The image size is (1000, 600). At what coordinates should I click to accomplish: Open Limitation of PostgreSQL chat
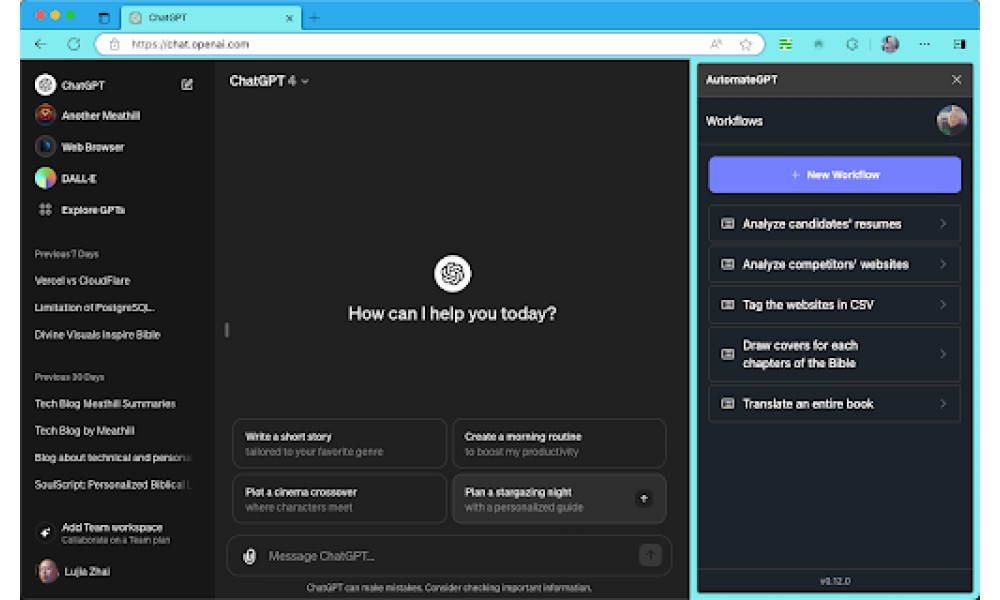[94, 307]
